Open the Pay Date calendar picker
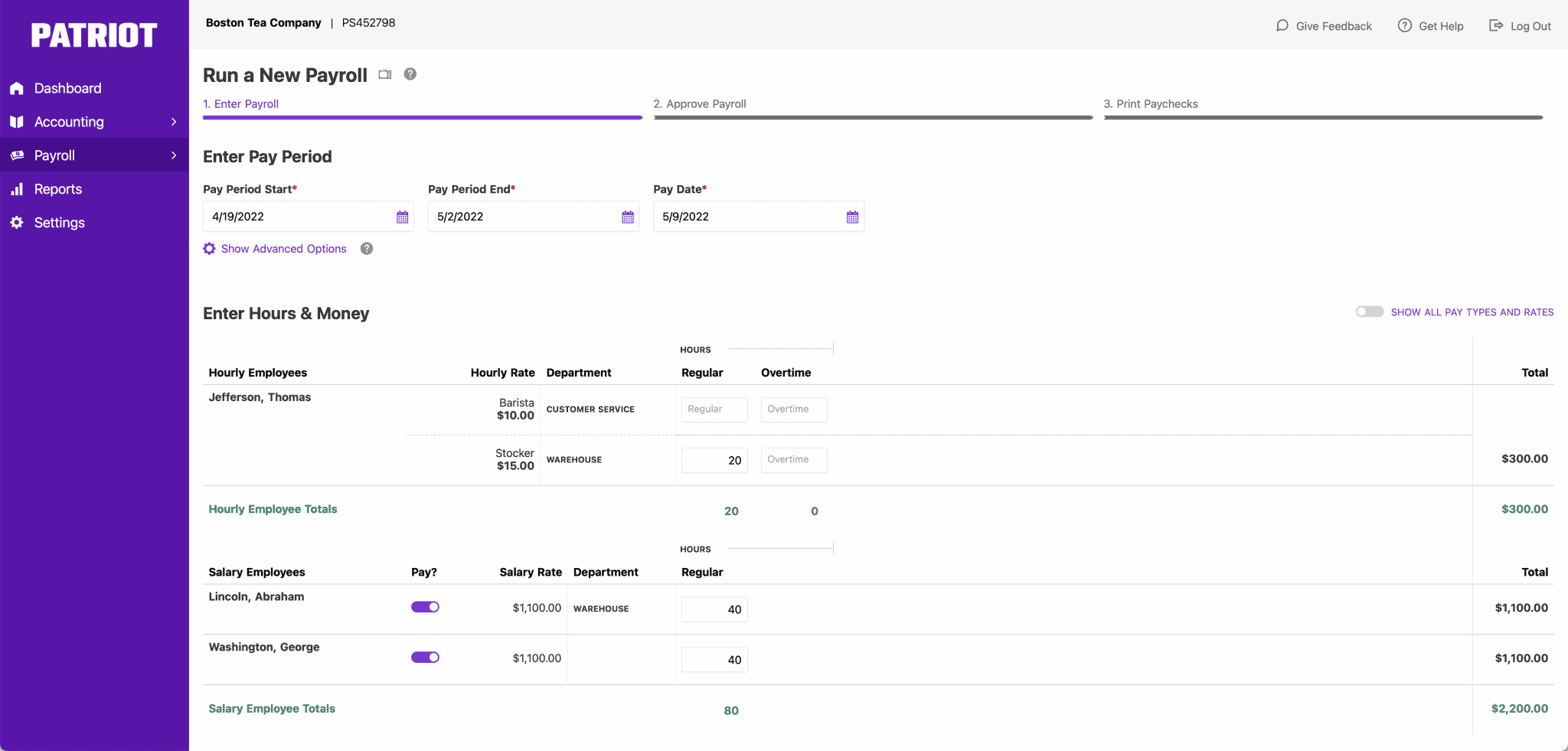The image size is (1568, 751). pyautogui.click(x=853, y=217)
